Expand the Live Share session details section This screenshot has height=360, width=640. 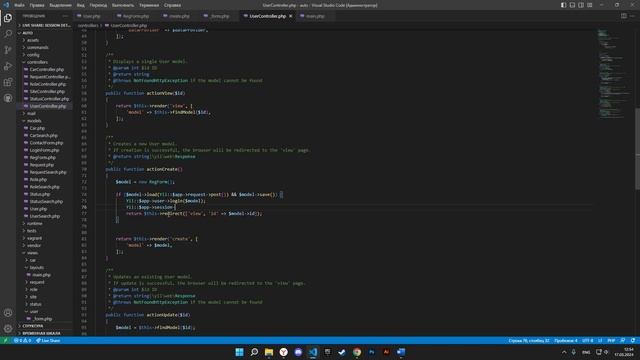point(44,25)
